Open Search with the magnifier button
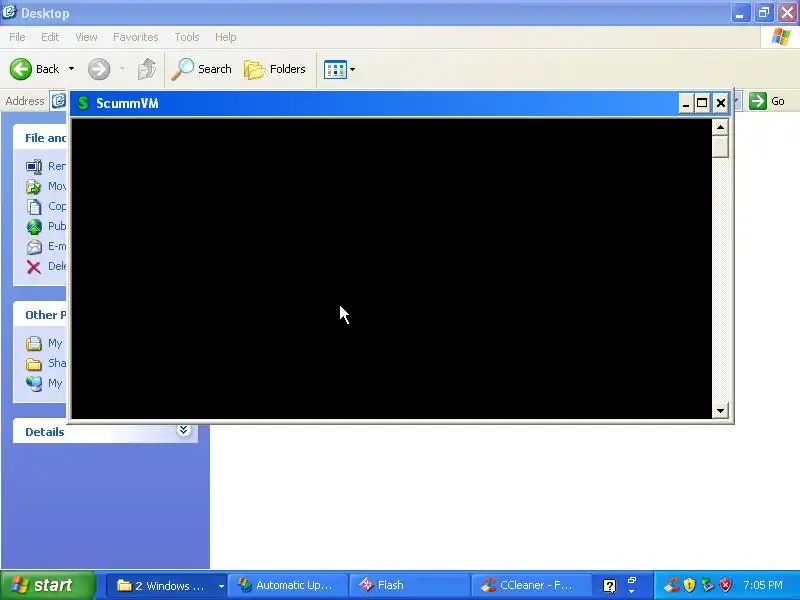This screenshot has height=600, width=800. (x=202, y=69)
